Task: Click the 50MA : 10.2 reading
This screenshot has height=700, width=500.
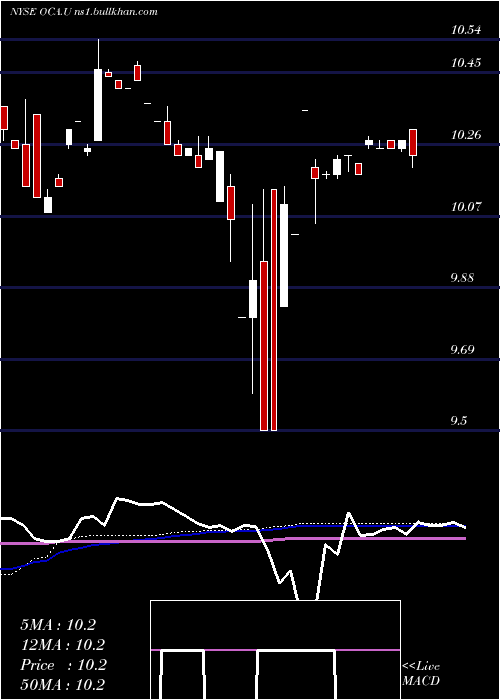Action: [x=63, y=685]
